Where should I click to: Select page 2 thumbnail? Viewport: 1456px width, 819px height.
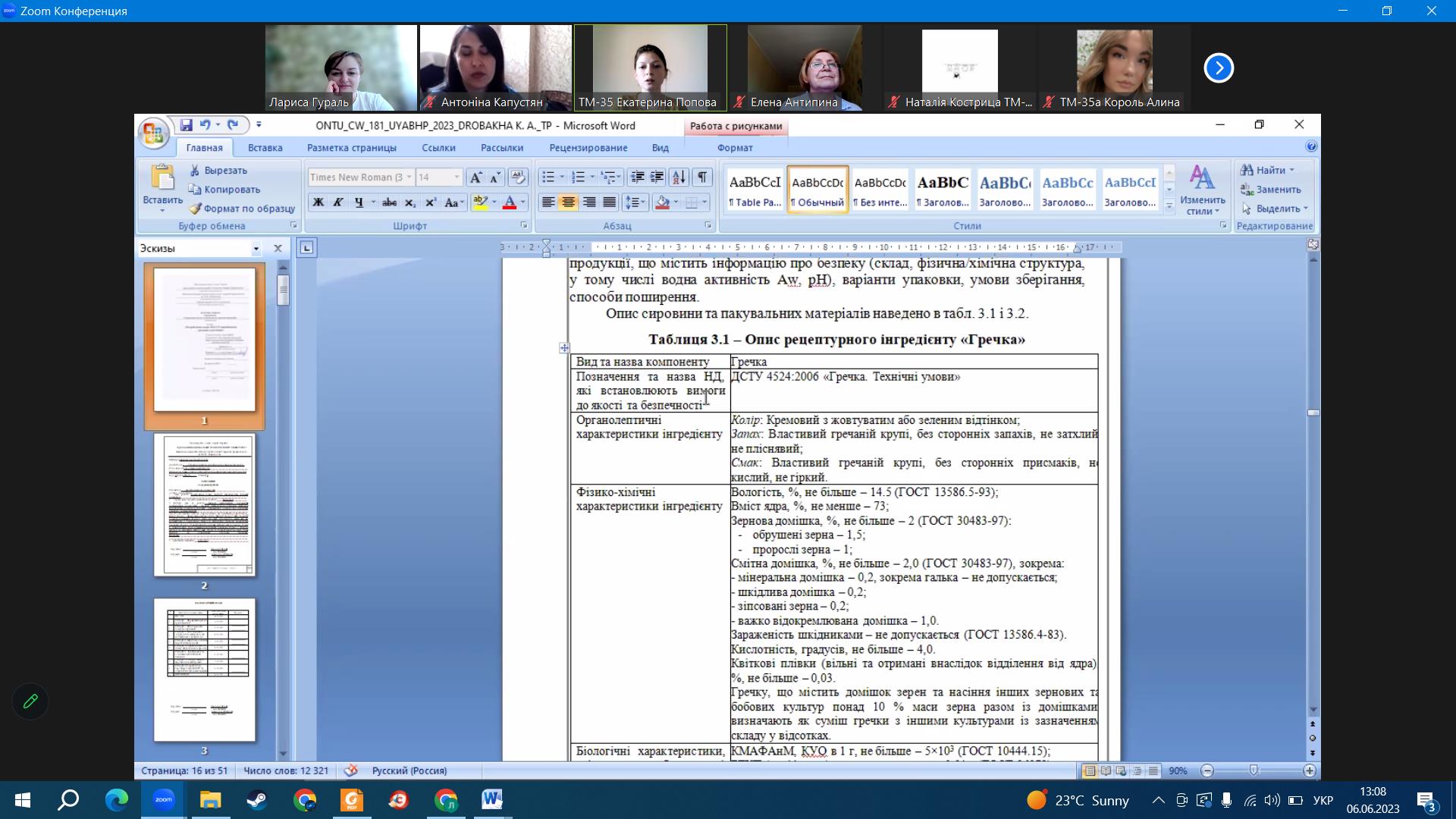tap(204, 505)
